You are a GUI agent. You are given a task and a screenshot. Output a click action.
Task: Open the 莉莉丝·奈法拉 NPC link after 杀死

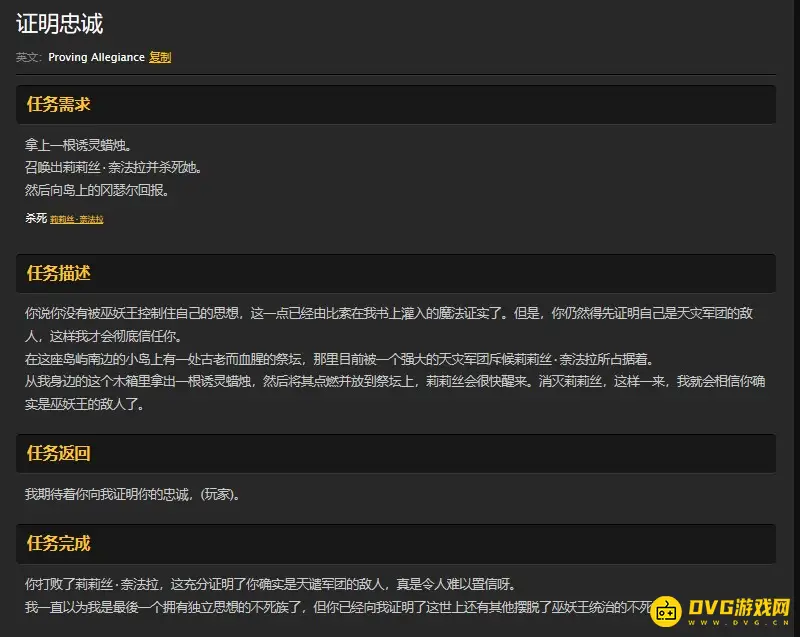tap(77, 219)
